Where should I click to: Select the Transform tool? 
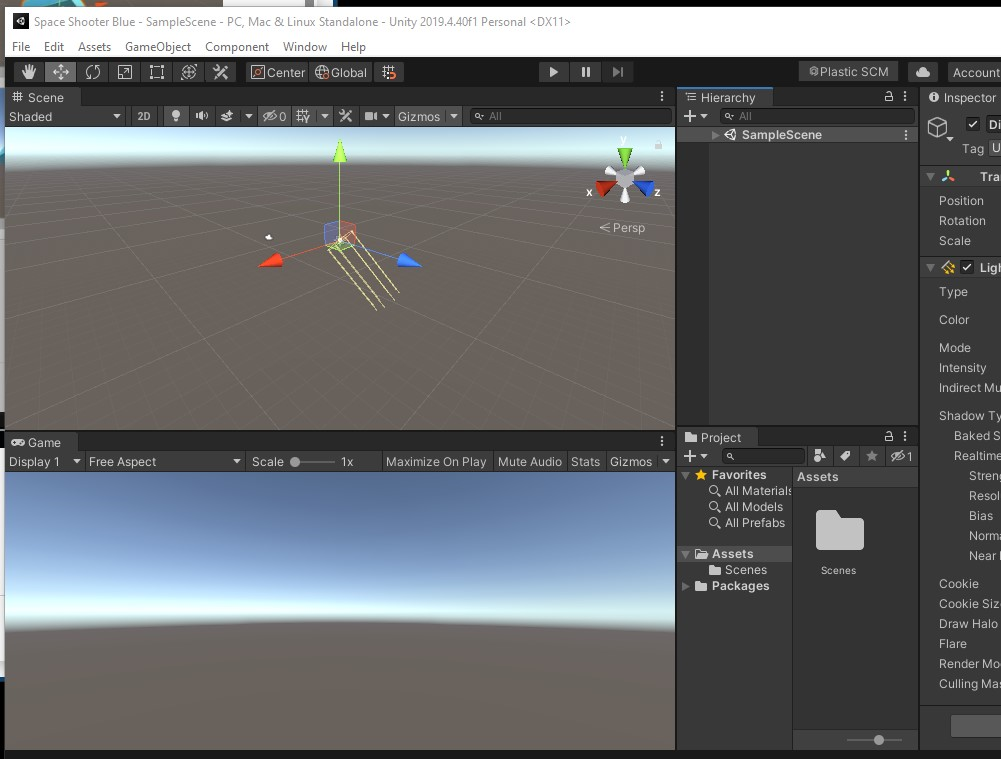(188, 72)
